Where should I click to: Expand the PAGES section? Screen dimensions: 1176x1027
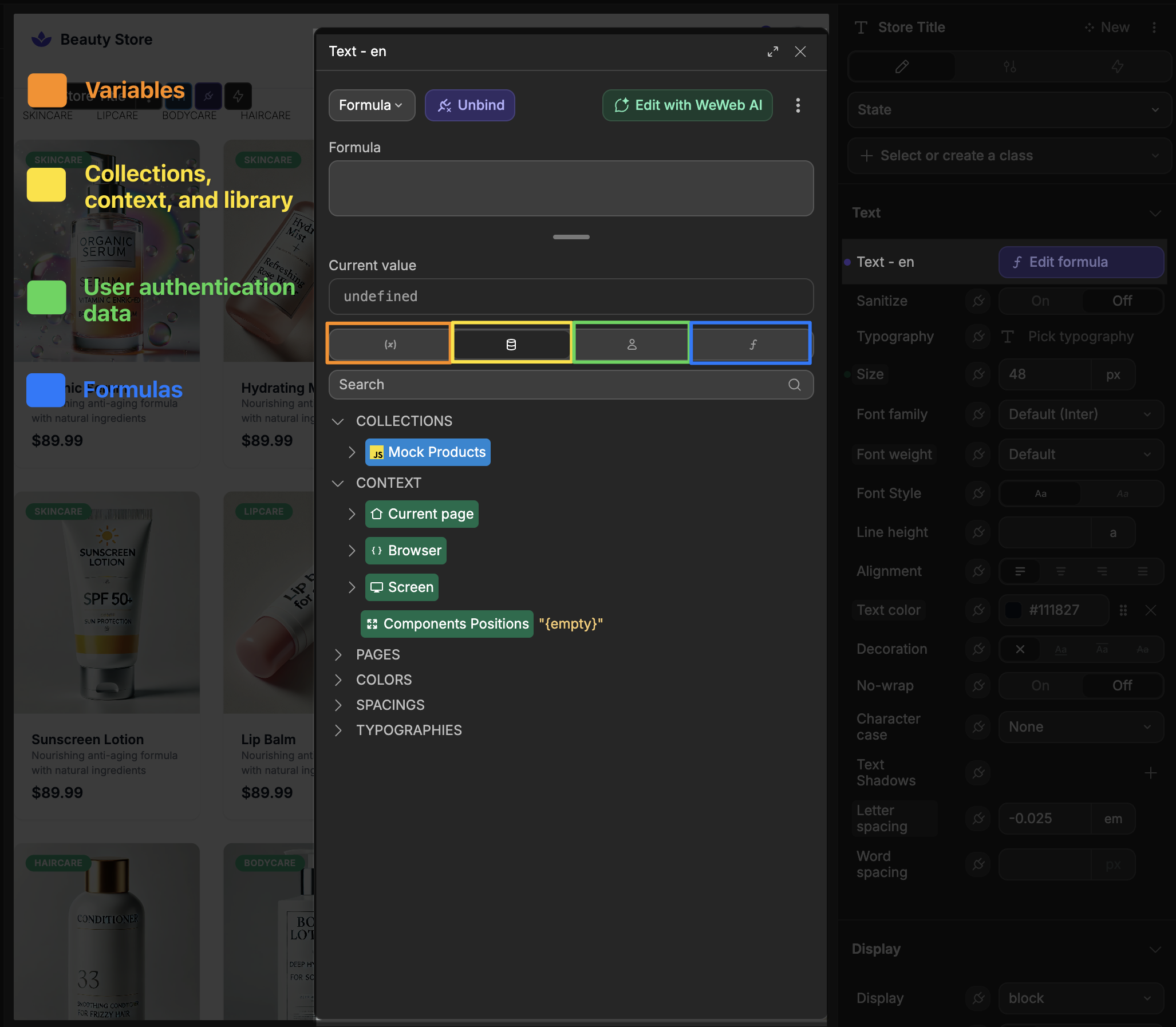338,654
